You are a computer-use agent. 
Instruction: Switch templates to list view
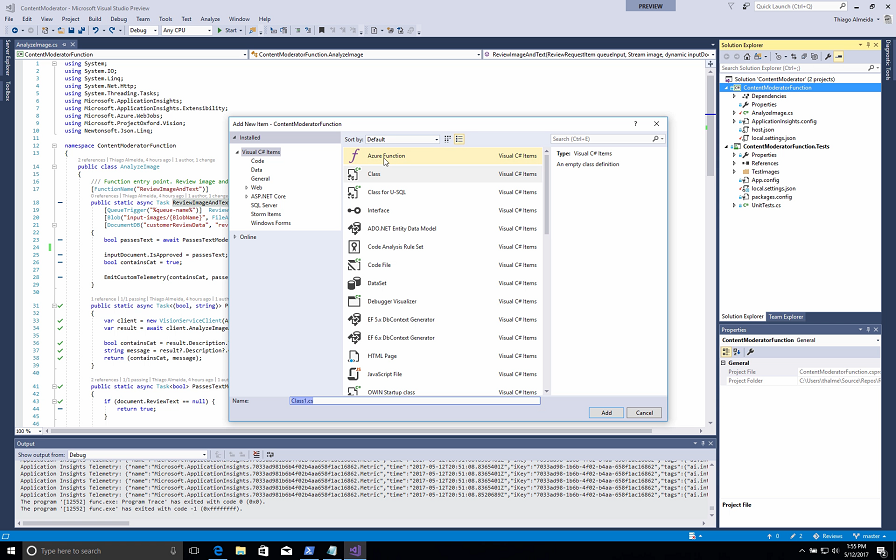click(459, 139)
